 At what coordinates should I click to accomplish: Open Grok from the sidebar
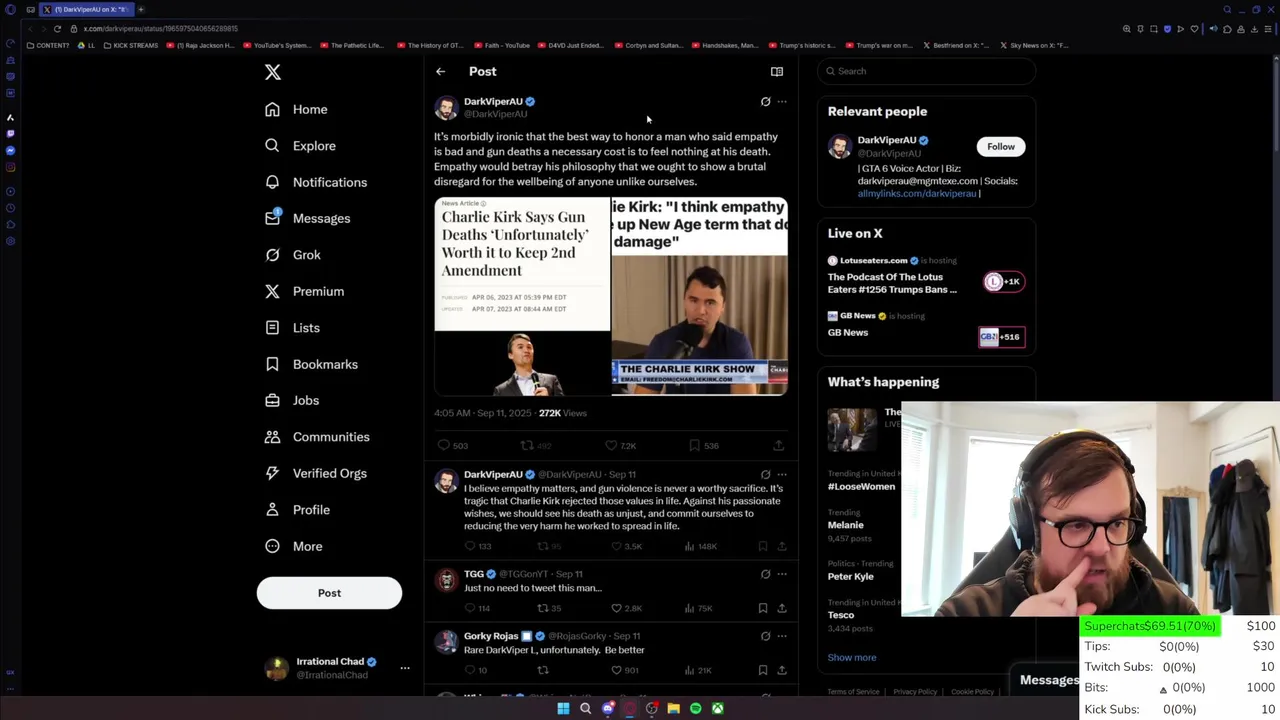293,255
